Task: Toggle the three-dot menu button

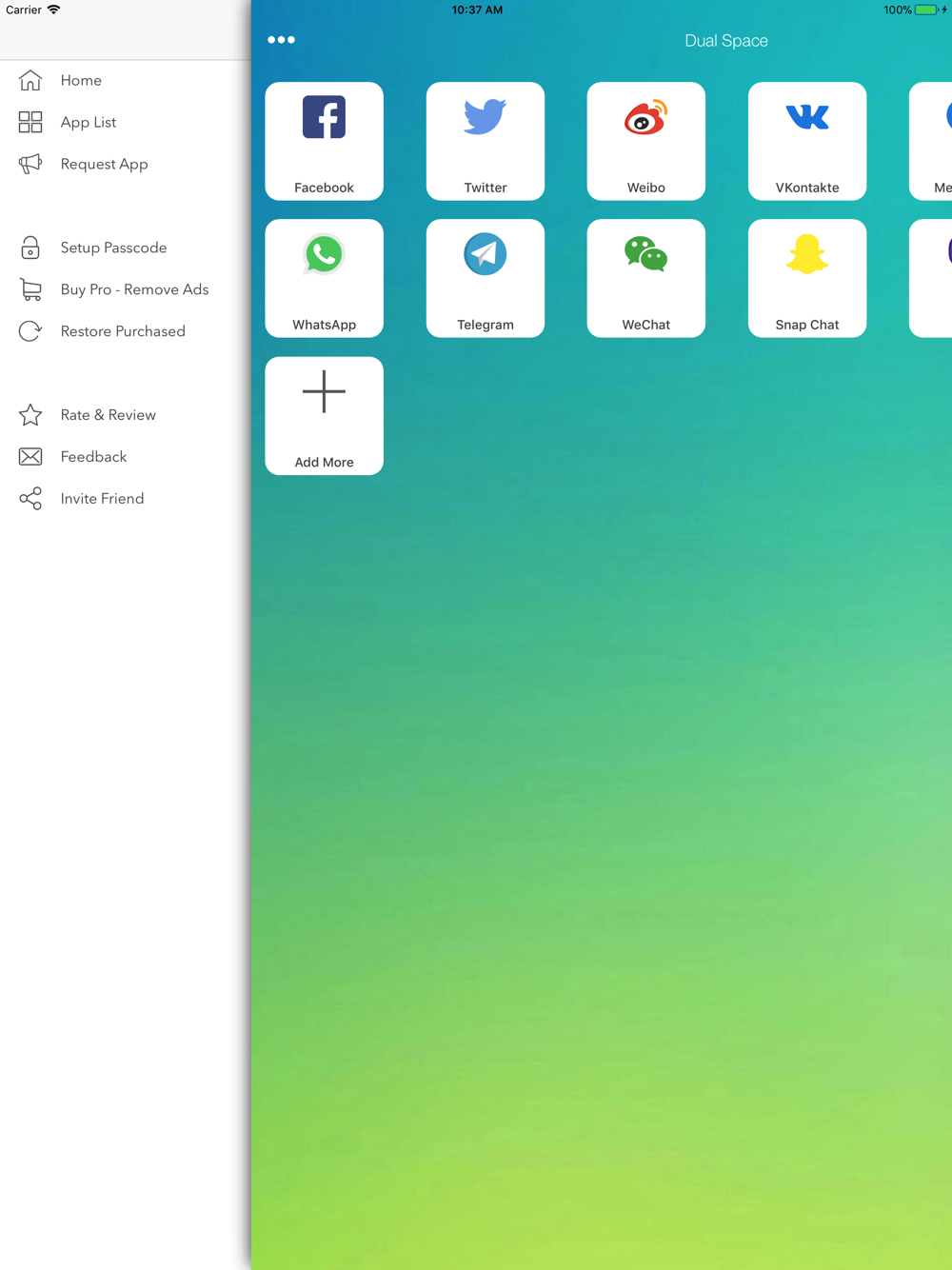Action: [x=281, y=40]
